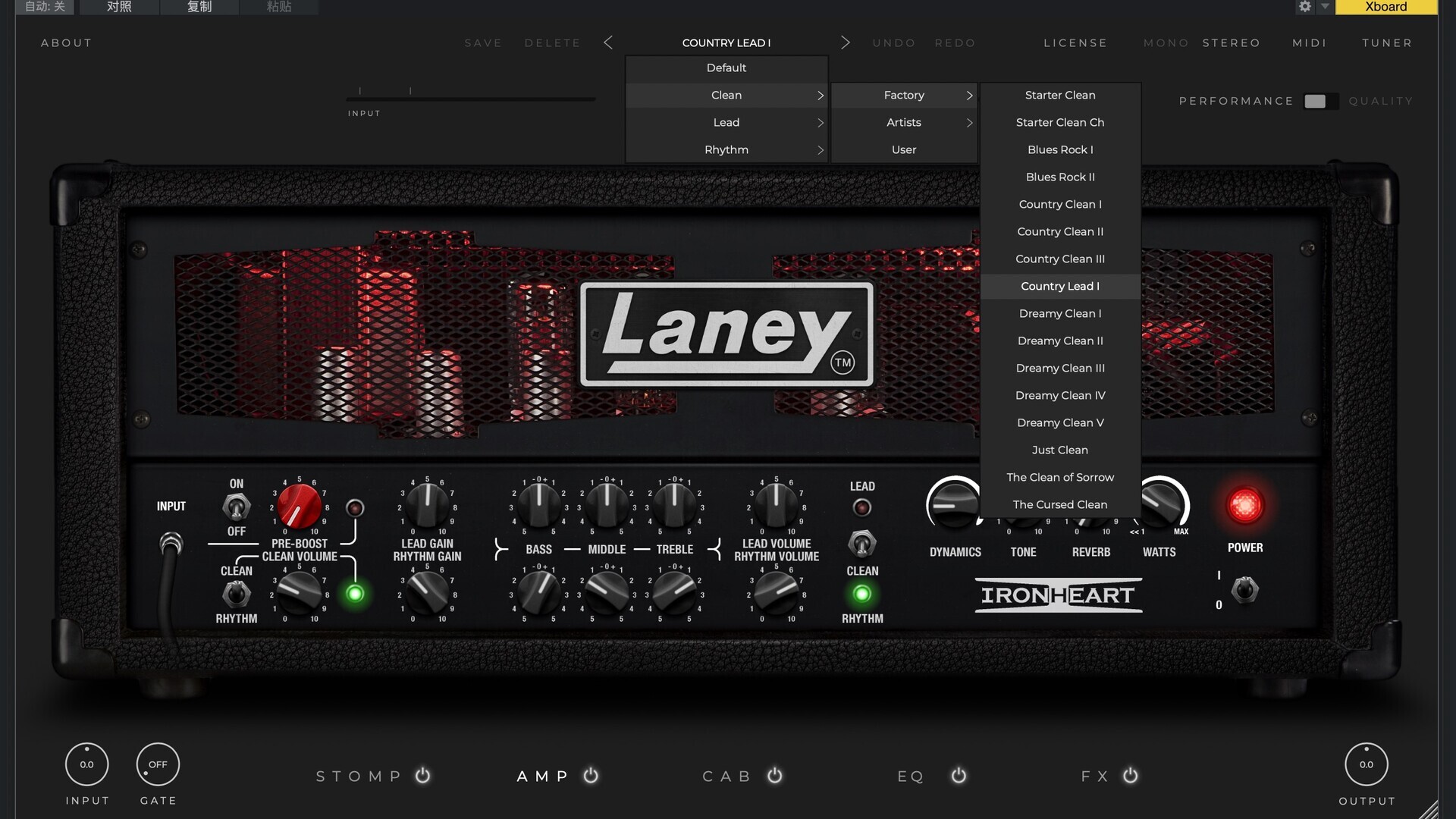
Task: Adjust the OUTPUT level knob
Action: pos(1366,764)
